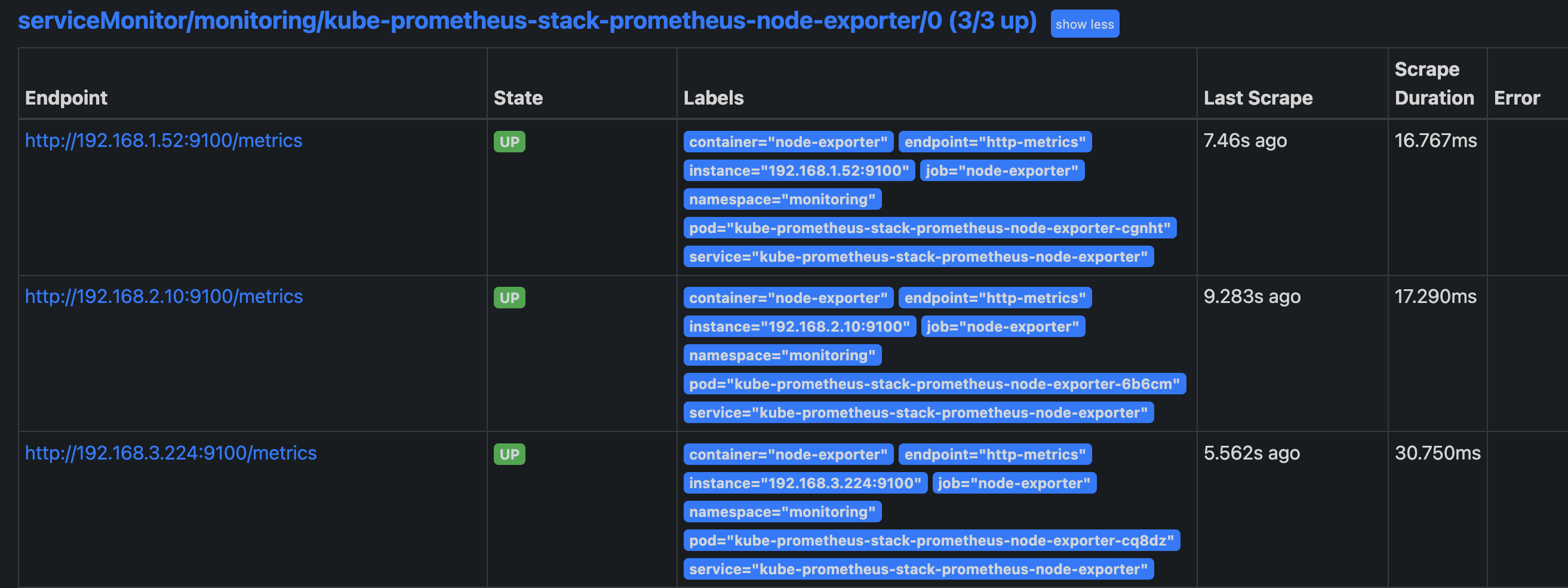This screenshot has width=1568, height=588.
Task: Click the 30.750ms scrape duration value
Action: pos(1437,454)
